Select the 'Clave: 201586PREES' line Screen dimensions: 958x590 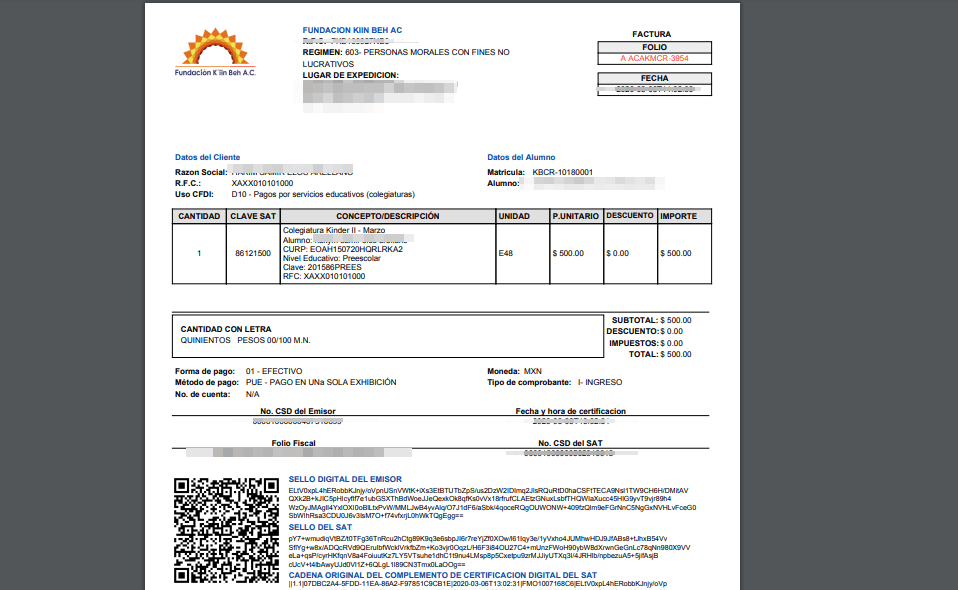pyautogui.click(x=322, y=268)
